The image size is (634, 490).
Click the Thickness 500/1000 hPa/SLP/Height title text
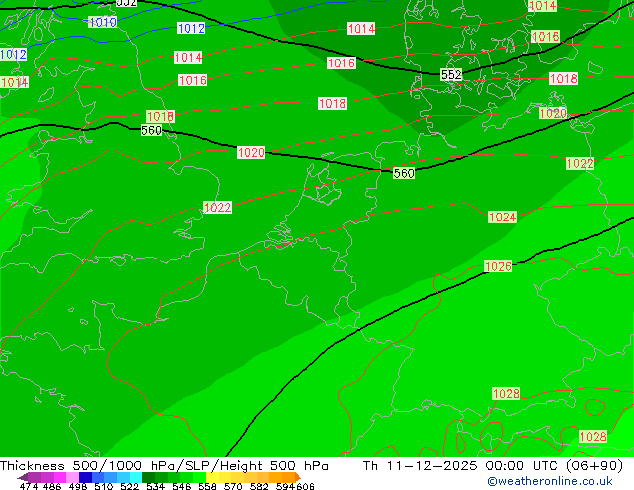[x=164, y=466]
